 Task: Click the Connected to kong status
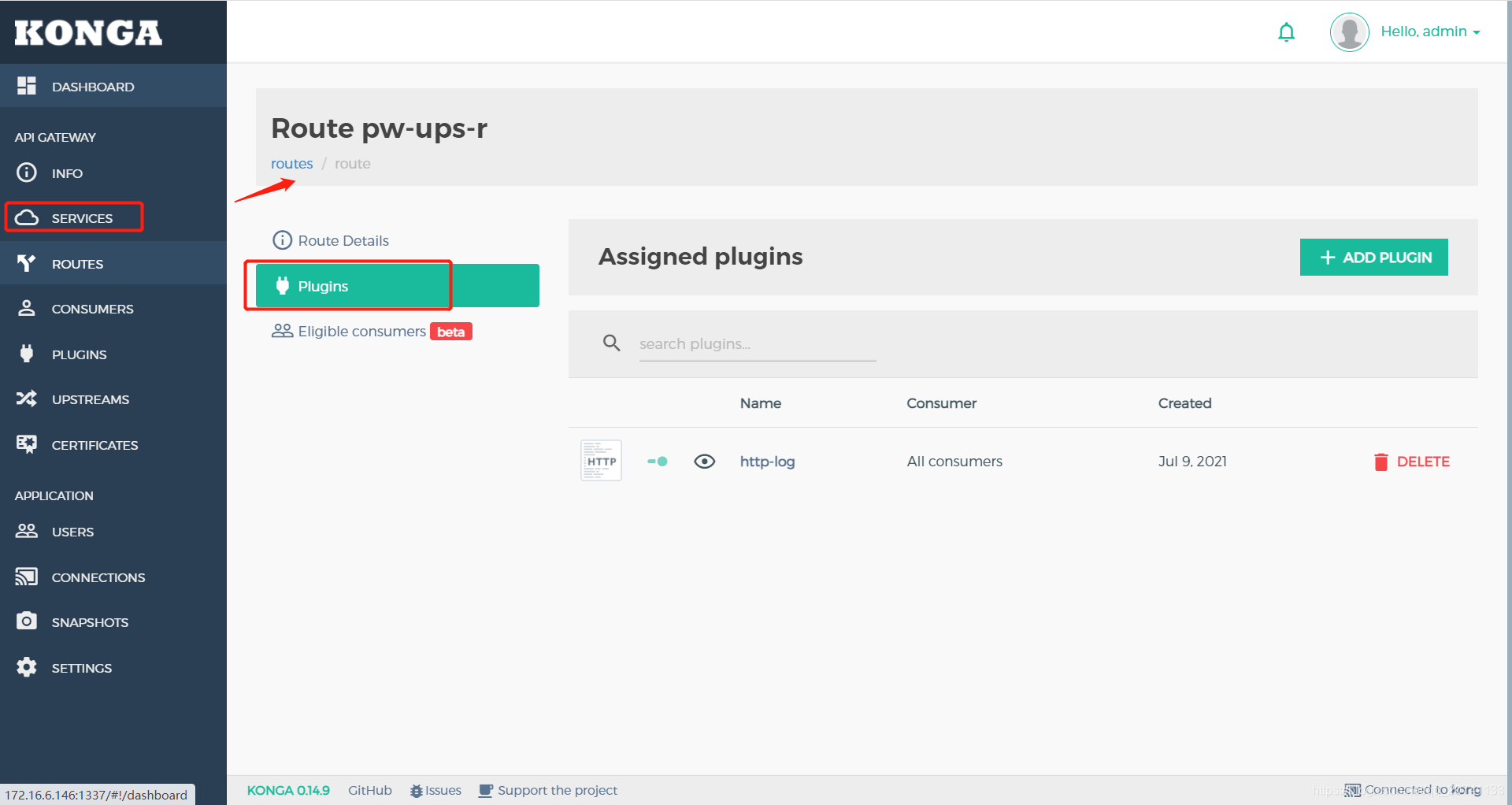pos(1413,789)
